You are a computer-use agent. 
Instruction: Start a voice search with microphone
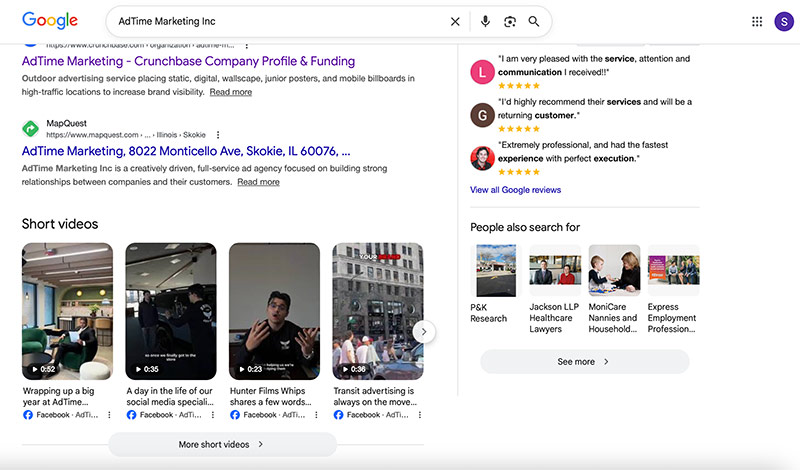pos(485,21)
